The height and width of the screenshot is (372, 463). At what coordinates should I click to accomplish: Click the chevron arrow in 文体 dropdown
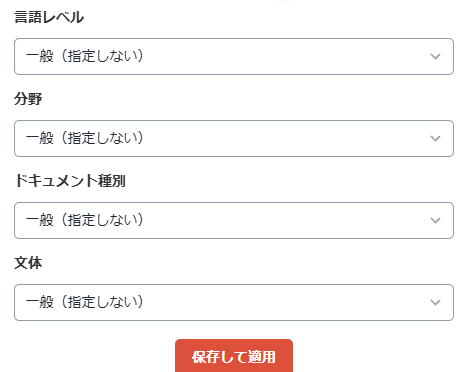pos(435,302)
